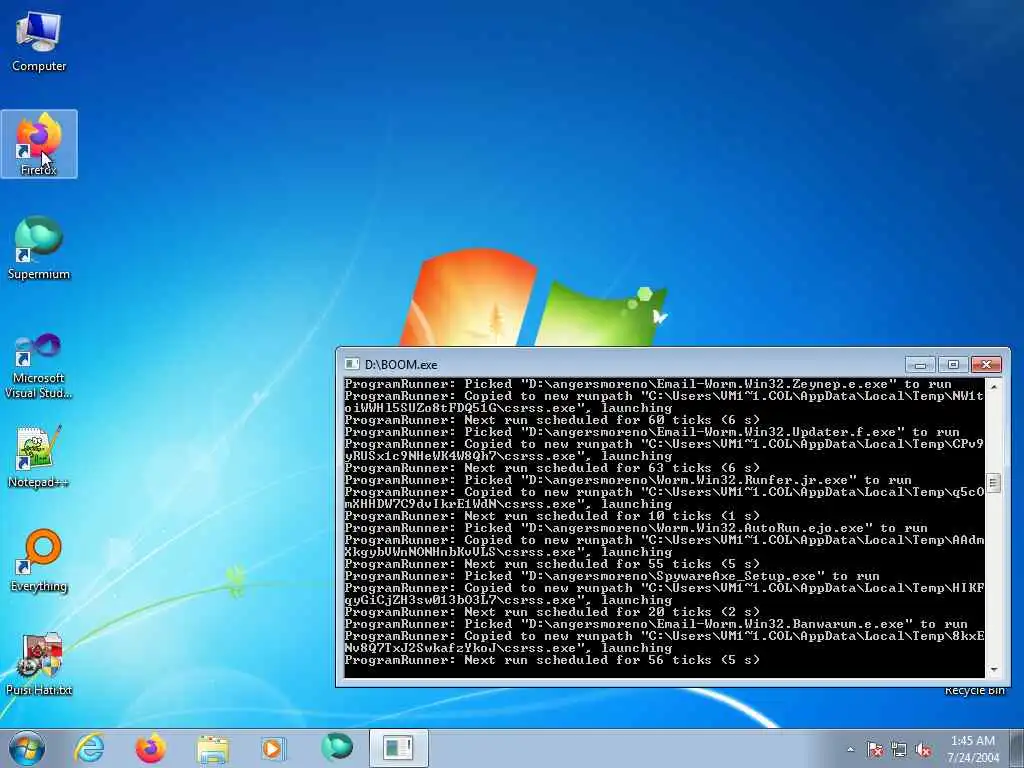Launch Supermium from the taskbar
This screenshot has height=768, width=1024.
[x=337, y=748]
